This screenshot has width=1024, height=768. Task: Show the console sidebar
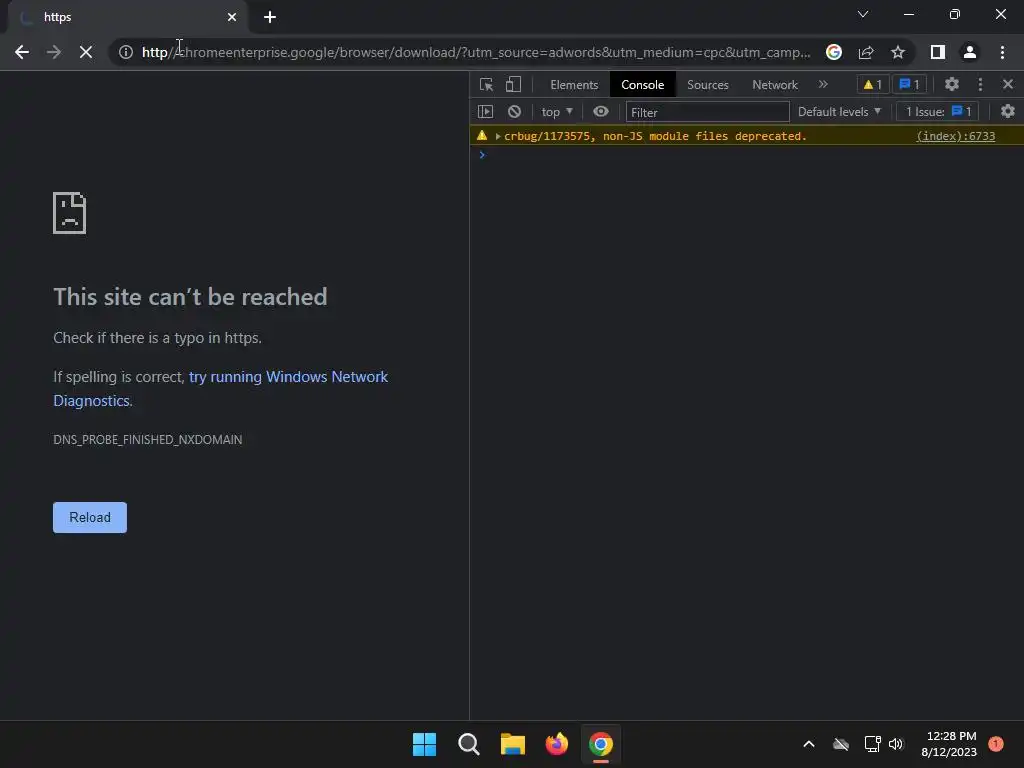coord(485,112)
